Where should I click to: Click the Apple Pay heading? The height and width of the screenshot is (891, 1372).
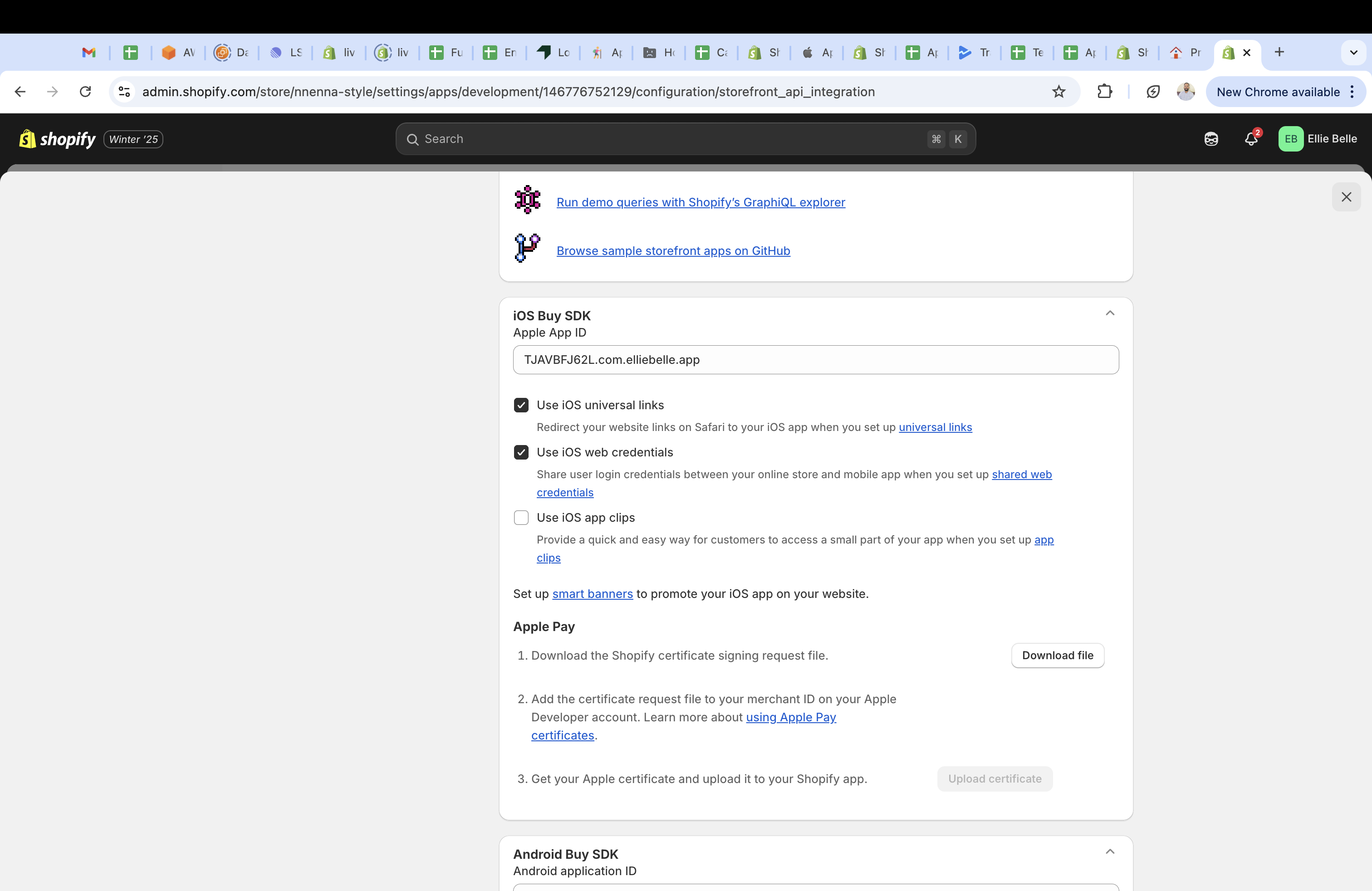click(544, 627)
